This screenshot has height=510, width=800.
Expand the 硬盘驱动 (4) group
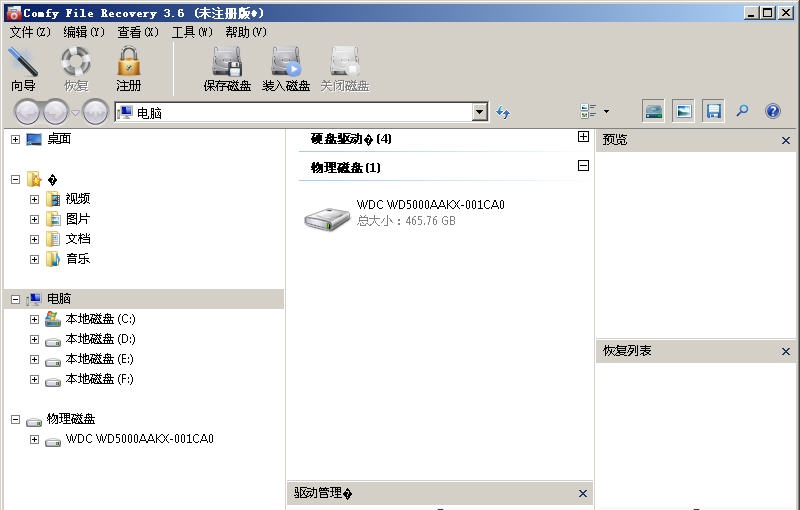[x=583, y=137]
